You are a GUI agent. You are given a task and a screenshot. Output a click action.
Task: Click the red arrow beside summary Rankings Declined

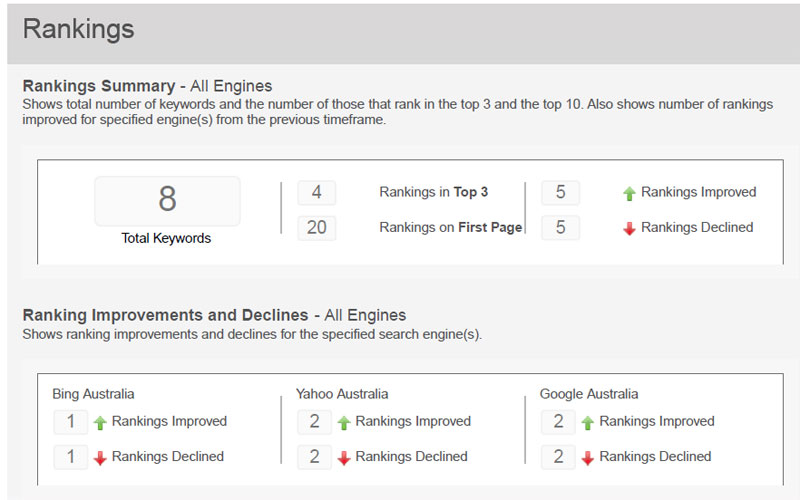629,228
